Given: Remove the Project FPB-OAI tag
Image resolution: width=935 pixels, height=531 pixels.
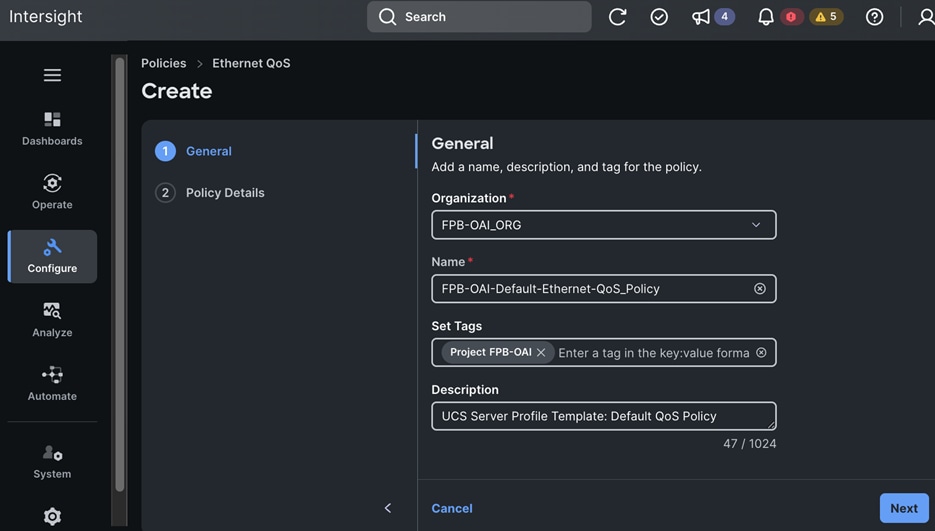Looking at the screenshot, I should coord(541,353).
